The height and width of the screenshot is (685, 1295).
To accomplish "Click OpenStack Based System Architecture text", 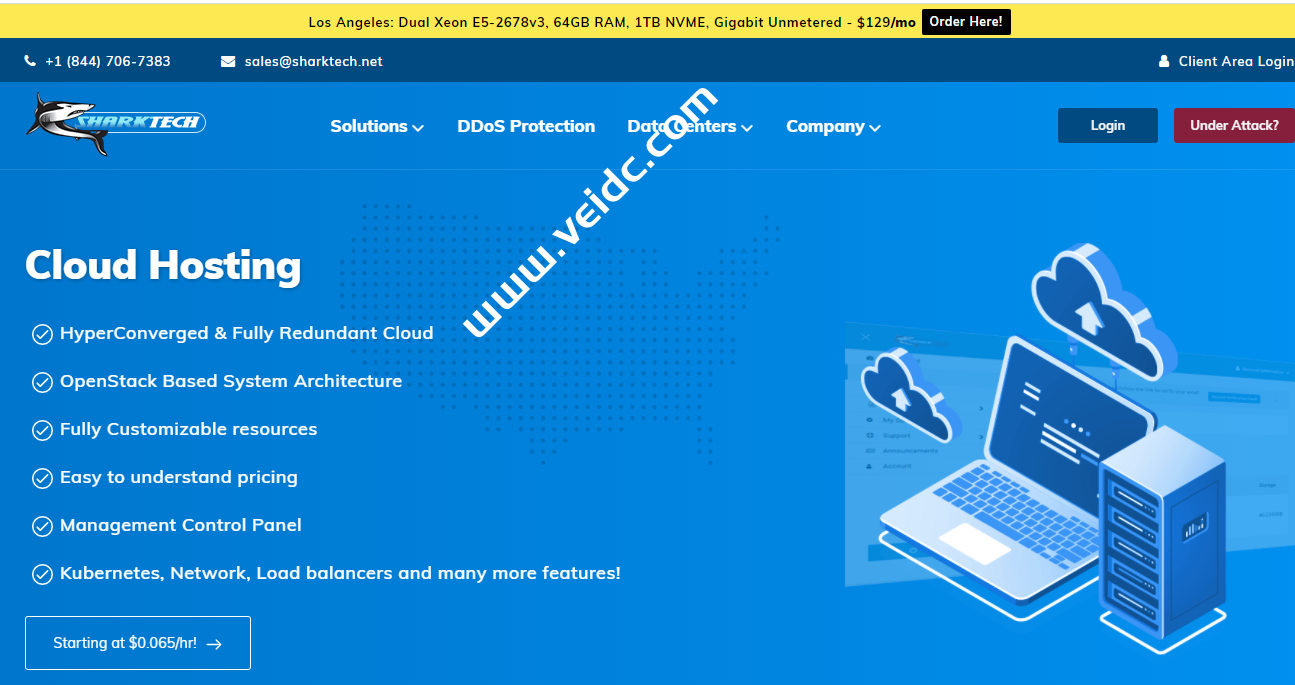I will [x=231, y=381].
